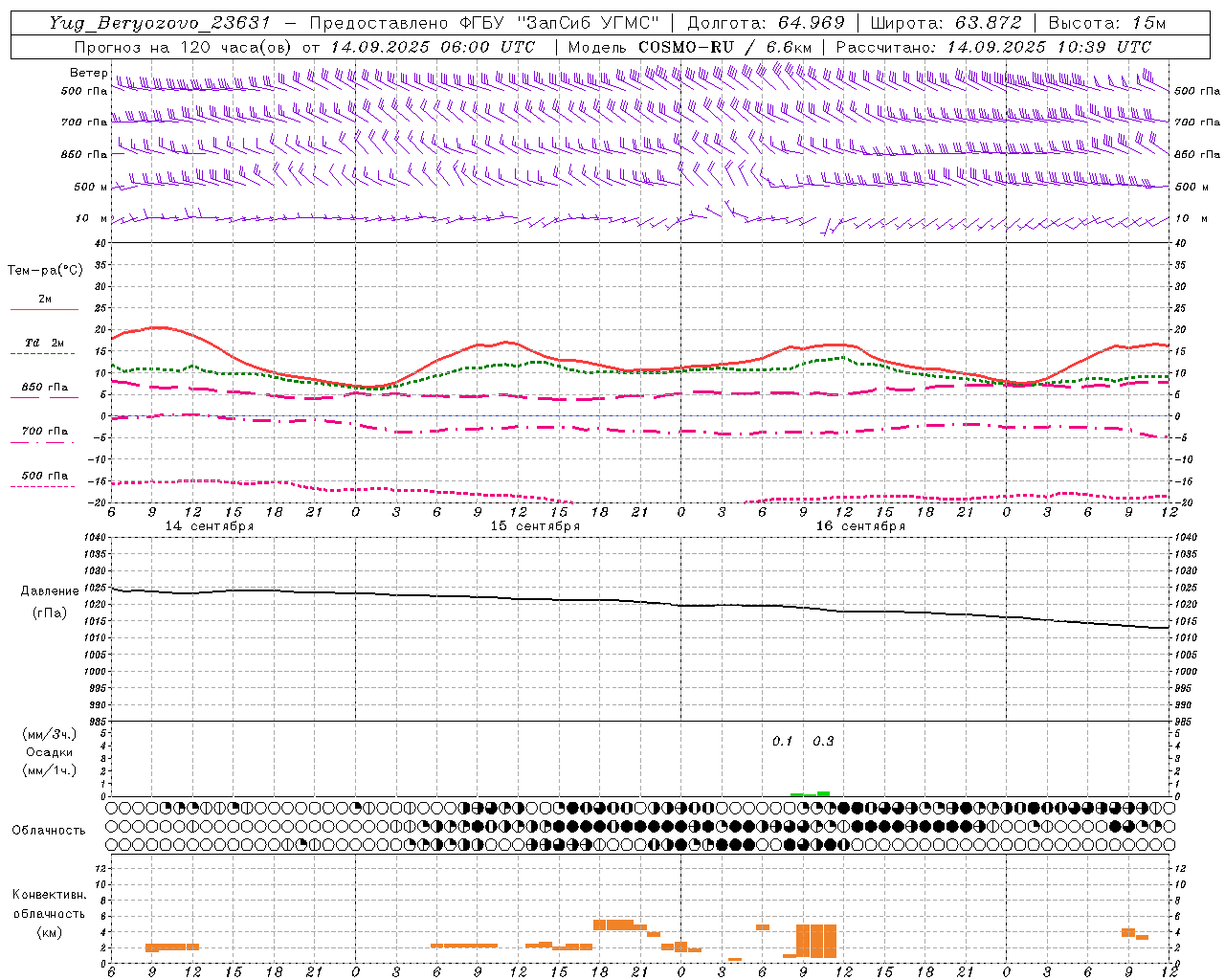Click the 700 гПа temperature legend entry

coord(45,432)
